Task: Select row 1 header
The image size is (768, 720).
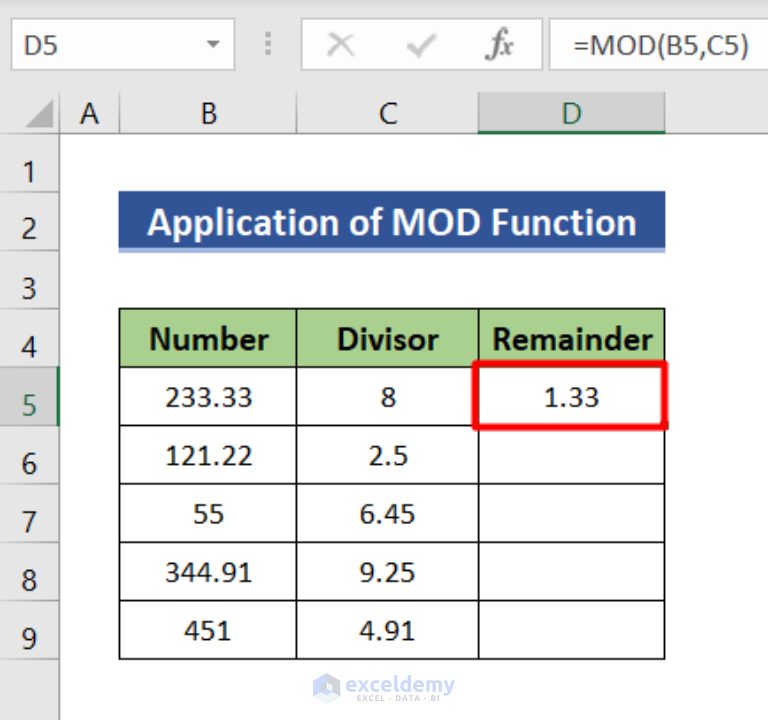Action: pos(29,163)
